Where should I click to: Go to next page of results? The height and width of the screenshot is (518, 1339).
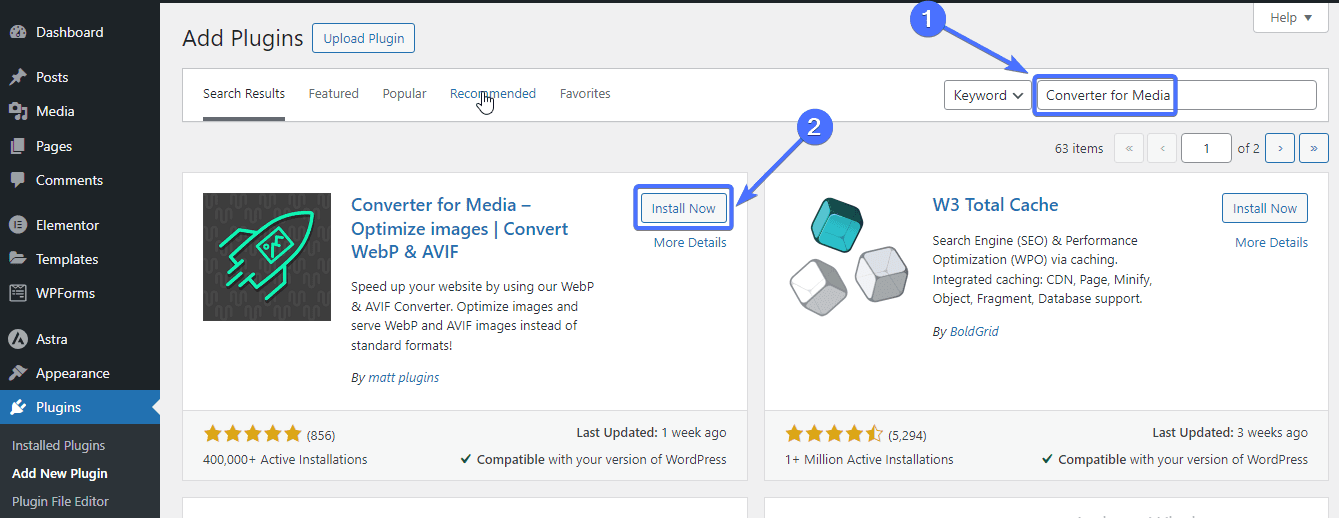pos(1280,148)
